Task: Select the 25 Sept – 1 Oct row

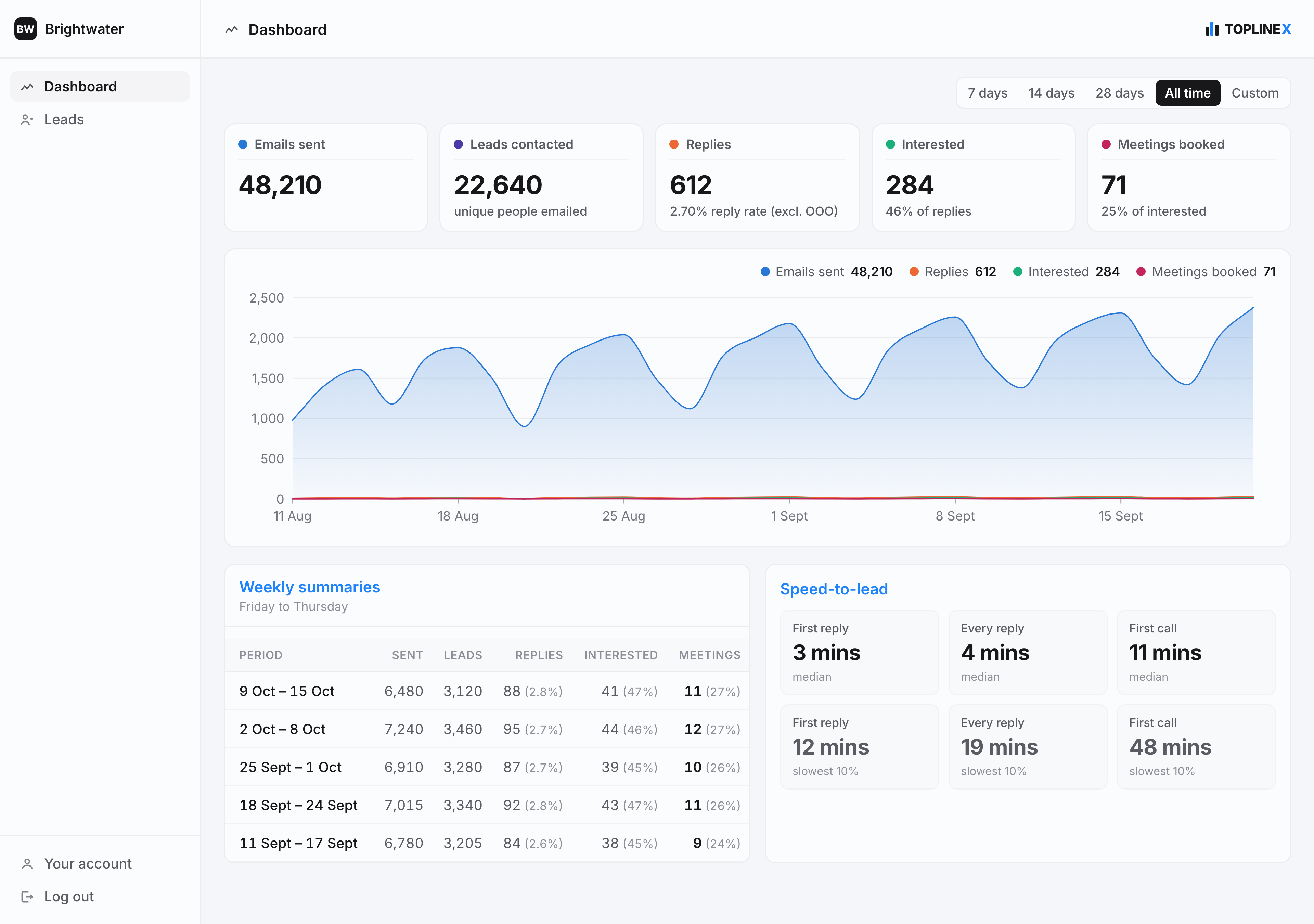Action: 487,767
